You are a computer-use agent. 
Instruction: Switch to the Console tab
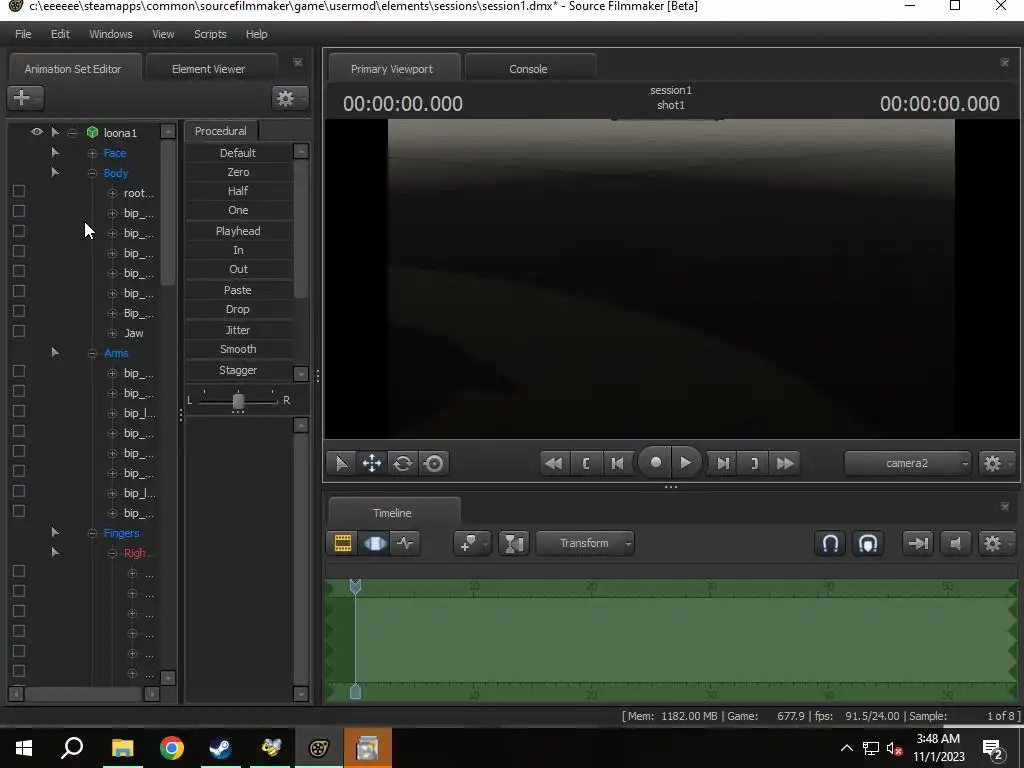point(528,69)
